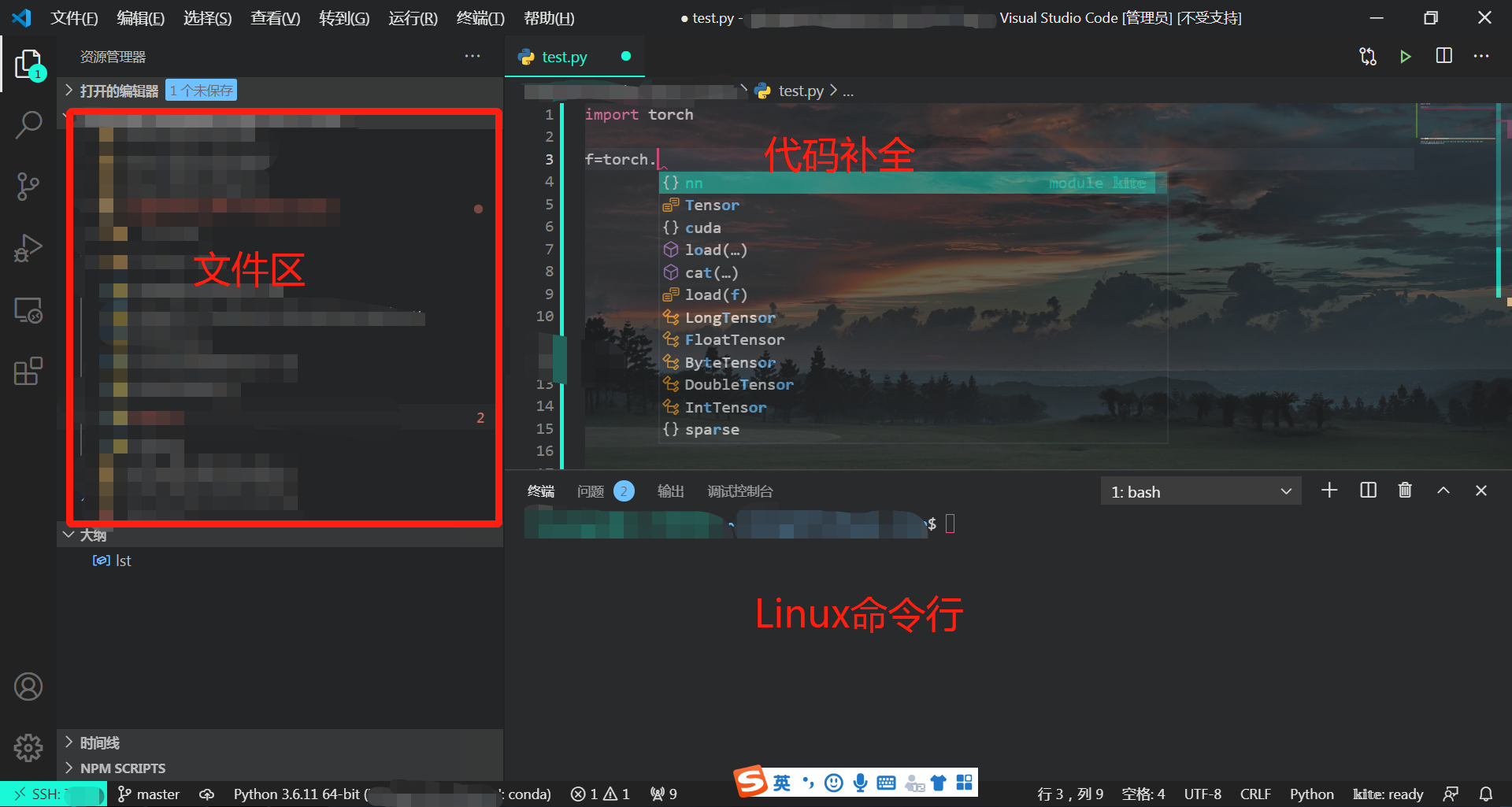1512x807 pixels.
Task: Expand the NPM SCRIPTS section
Action: pyautogui.click(x=280, y=768)
